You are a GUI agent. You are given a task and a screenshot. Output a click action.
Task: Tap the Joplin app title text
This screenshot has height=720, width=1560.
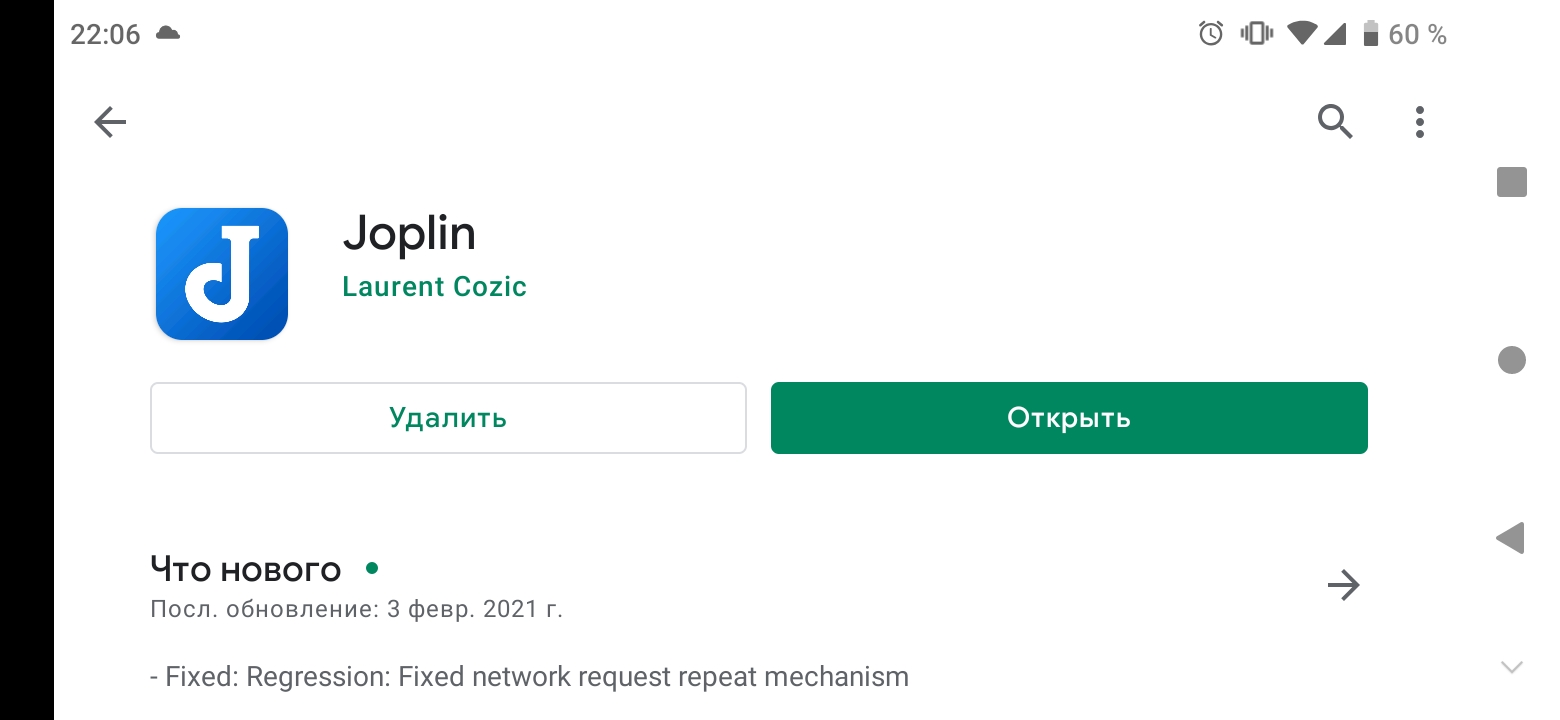(x=409, y=233)
